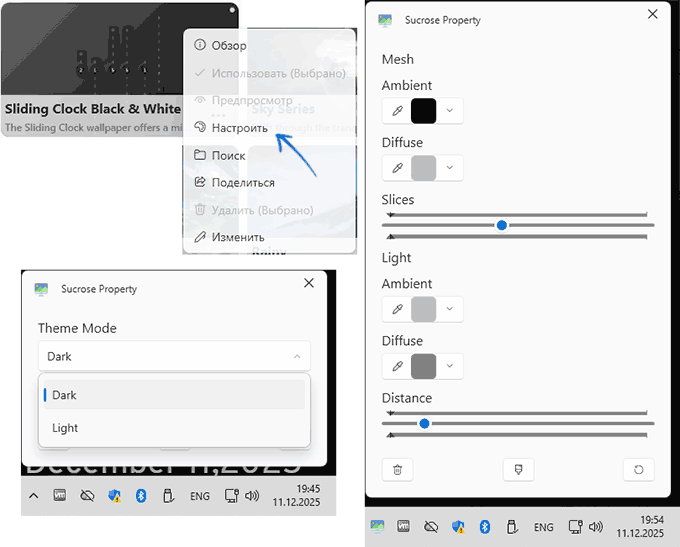Click the black Mesh Ambient color swatch
This screenshot has height=547, width=680.
(x=424, y=111)
